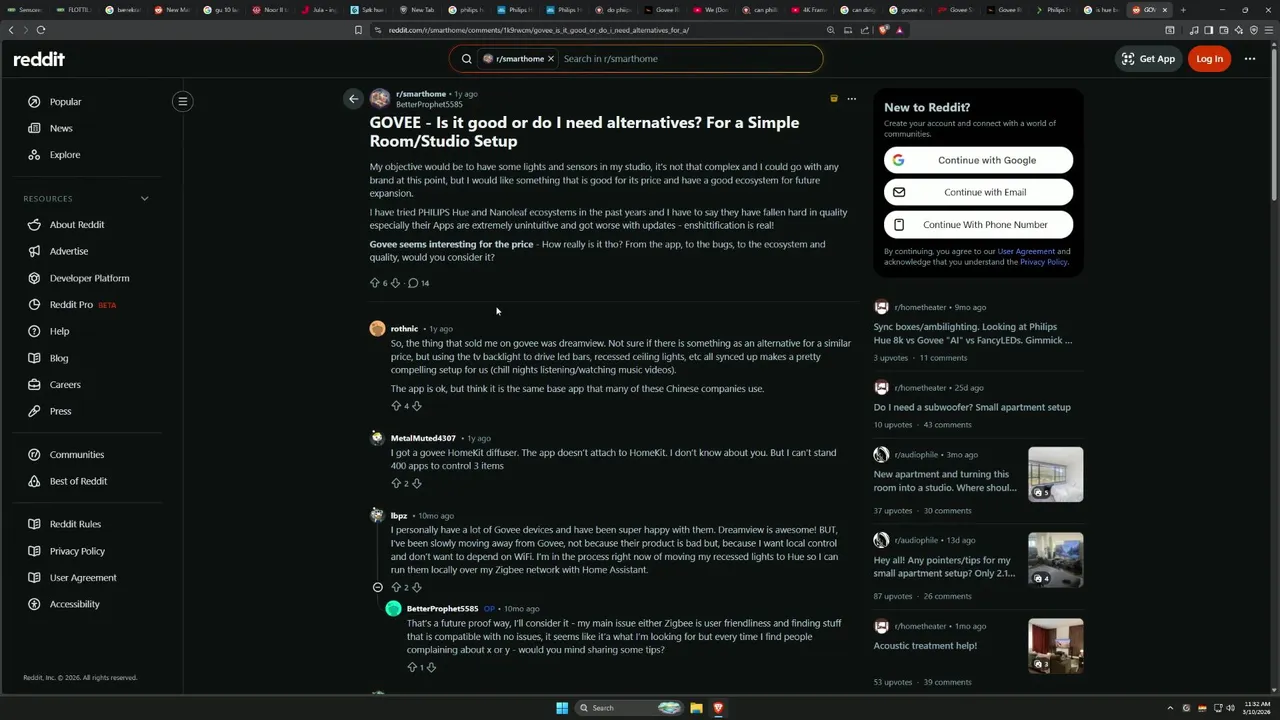The image size is (1280, 720).
Task: Open post options three-dot menu
Action: 852,98
